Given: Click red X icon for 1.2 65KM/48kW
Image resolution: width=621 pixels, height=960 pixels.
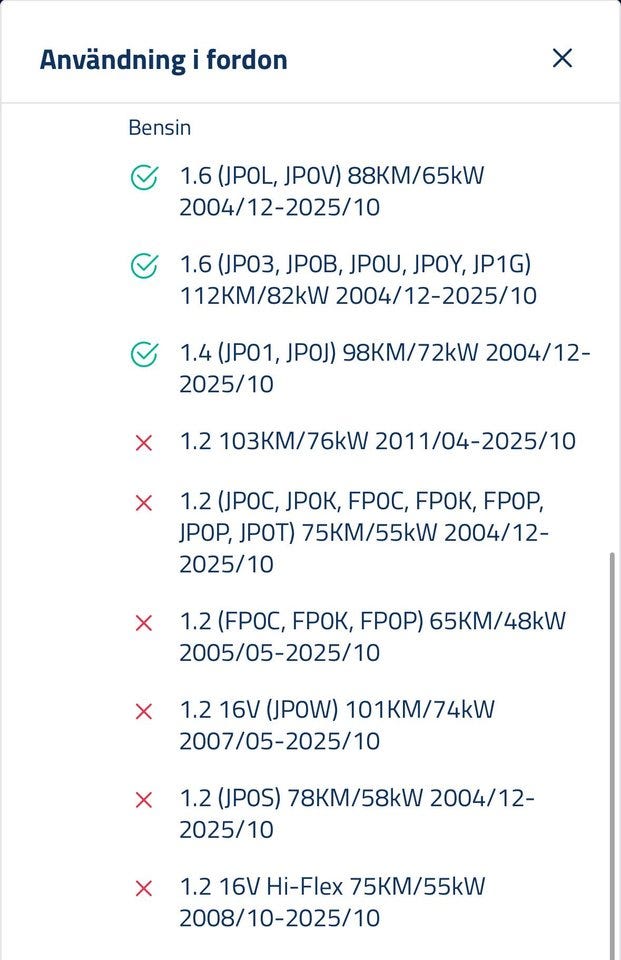Looking at the screenshot, I should coord(144,622).
